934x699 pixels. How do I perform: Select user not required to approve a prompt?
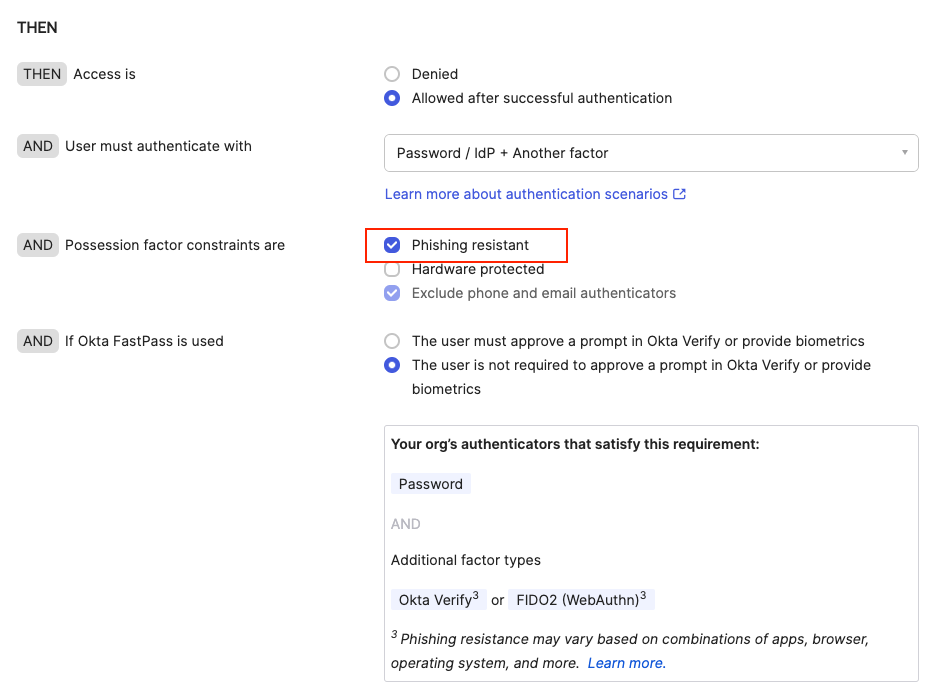[392, 365]
